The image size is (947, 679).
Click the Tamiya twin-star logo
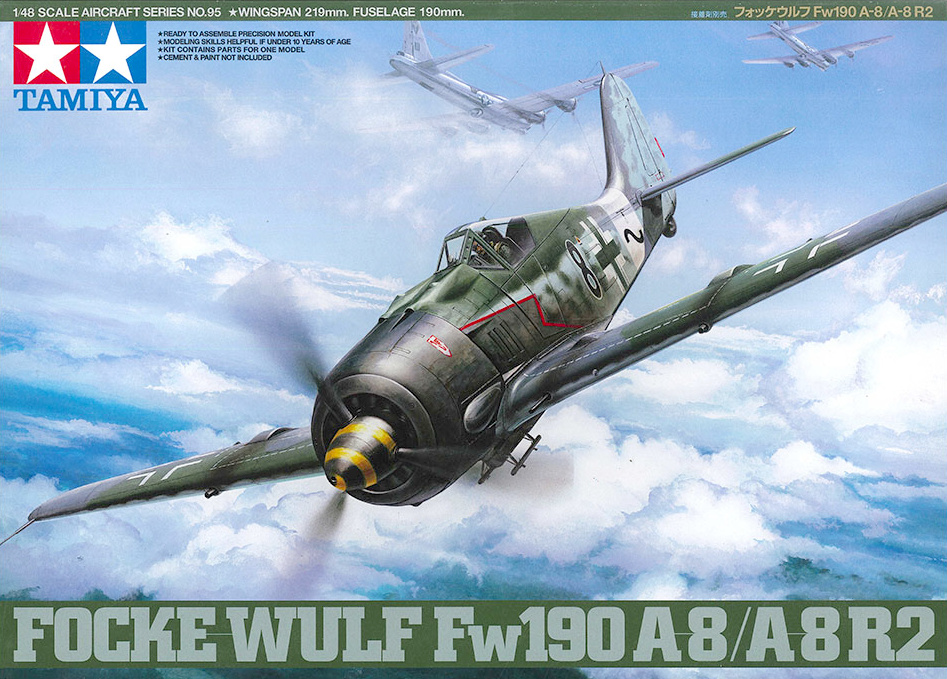(x=80, y=54)
